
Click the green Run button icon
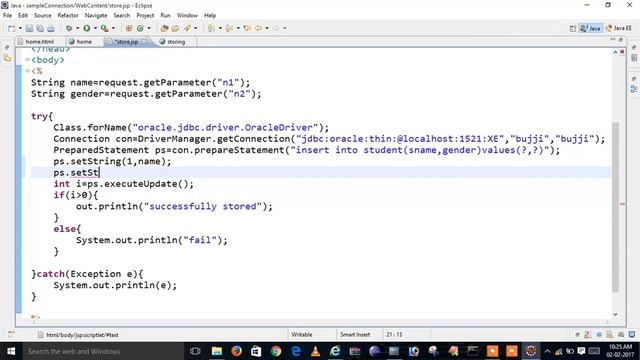pyautogui.click(x=87, y=28)
